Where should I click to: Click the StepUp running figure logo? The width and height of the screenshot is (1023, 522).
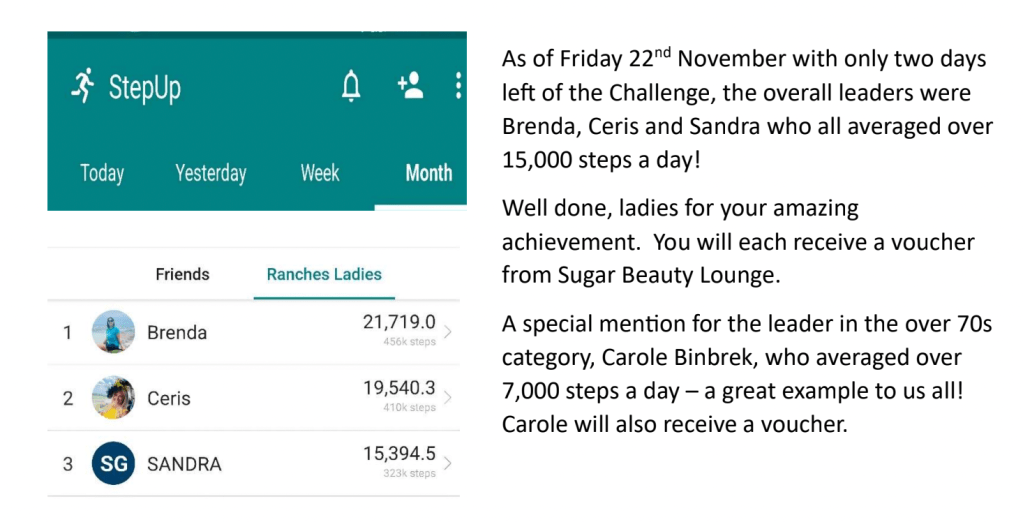(x=82, y=87)
